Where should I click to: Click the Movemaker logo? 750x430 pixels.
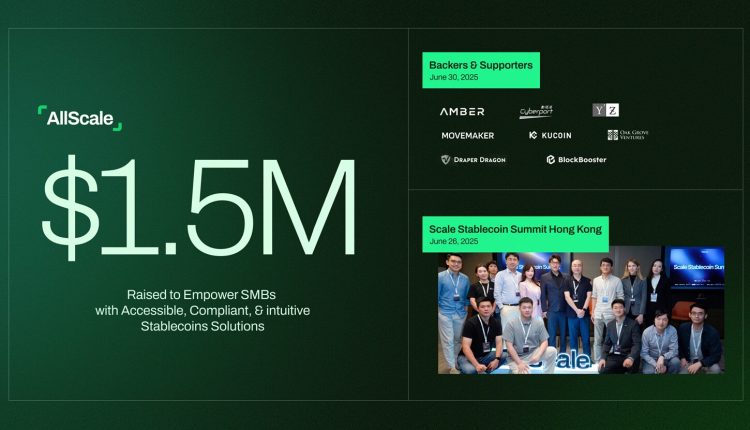coord(467,136)
